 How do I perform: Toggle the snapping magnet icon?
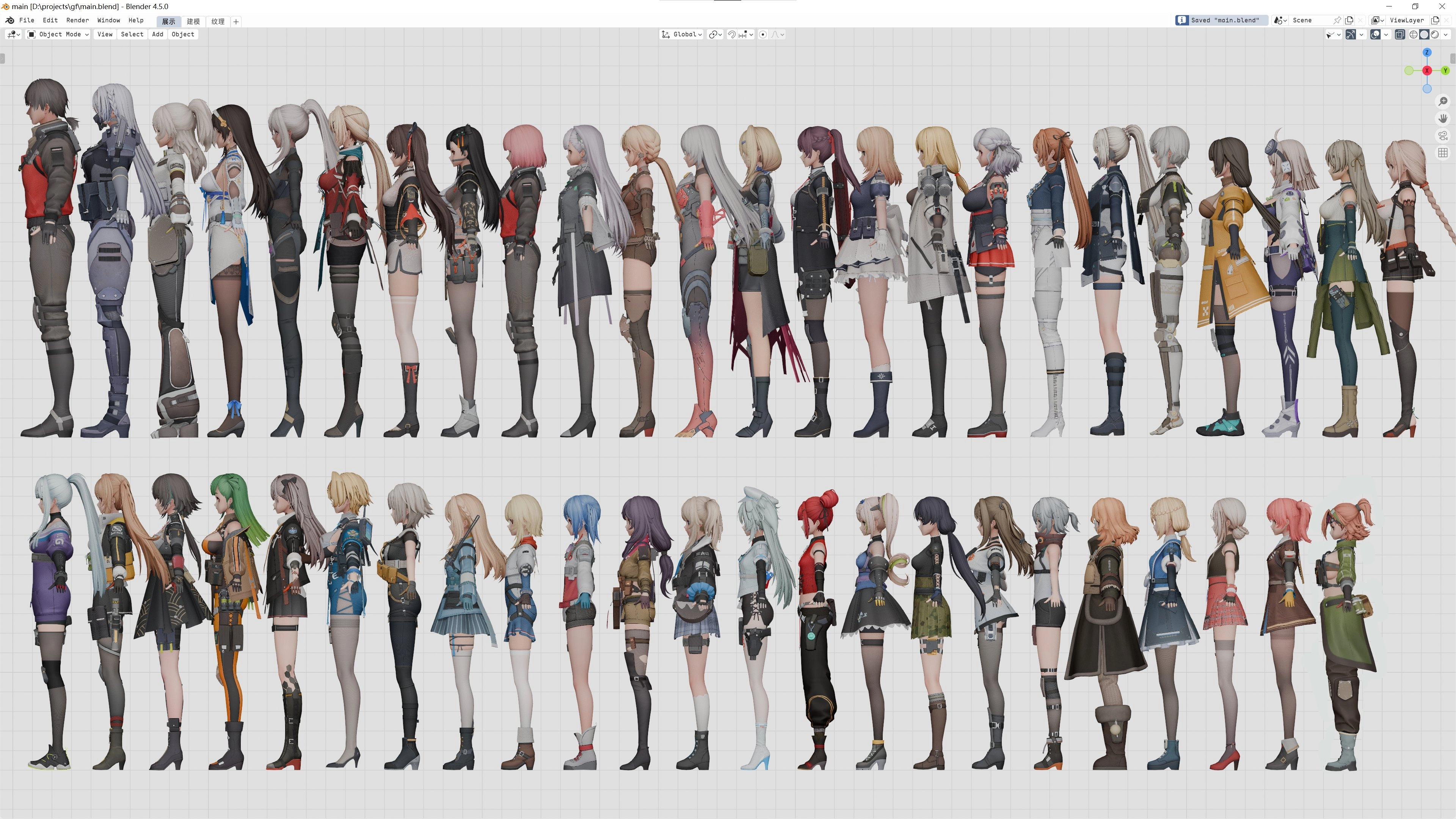coord(731,35)
